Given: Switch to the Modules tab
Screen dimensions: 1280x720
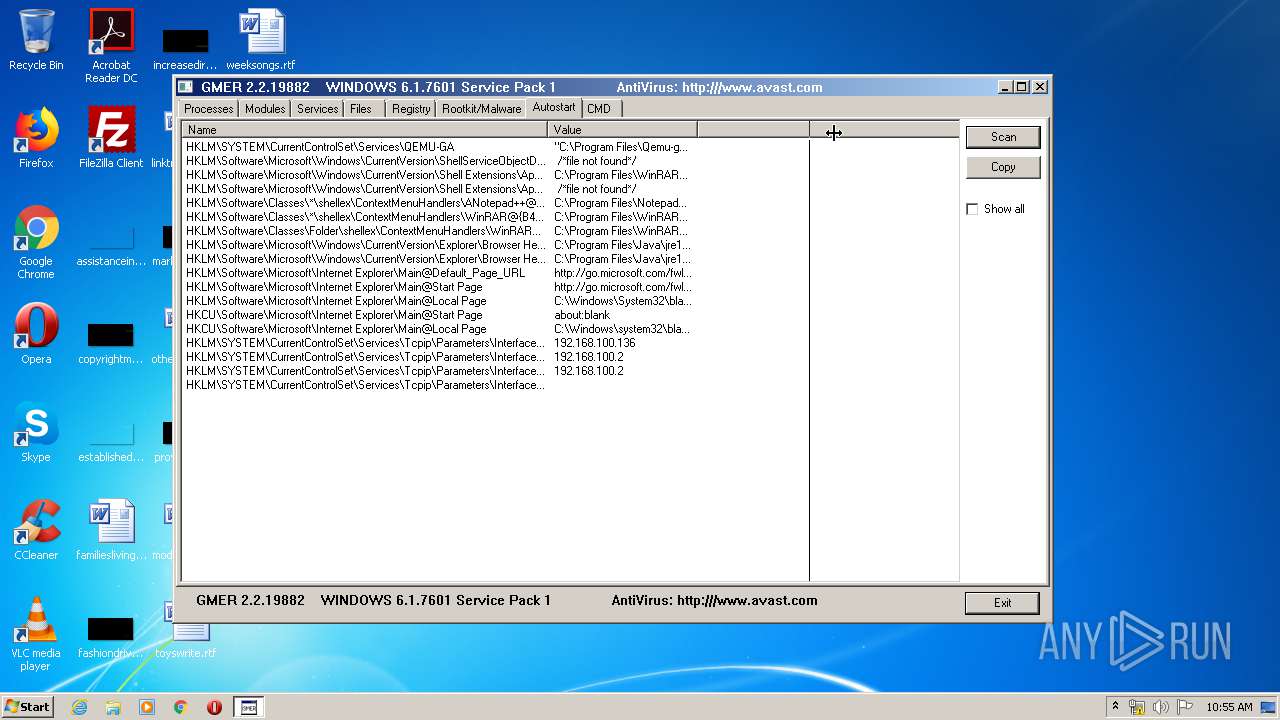Looking at the screenshot, I should (265, 108).
